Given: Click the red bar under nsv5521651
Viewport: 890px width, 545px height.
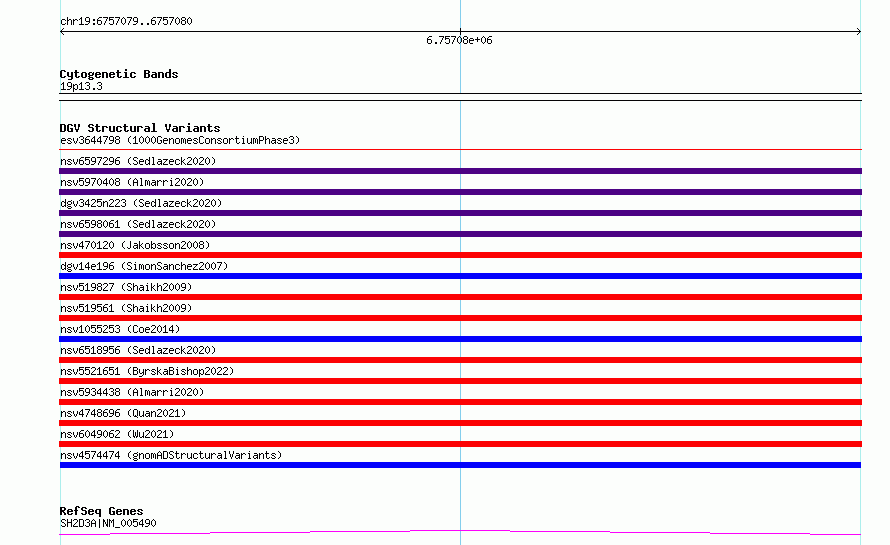Looking at the screenshot, I should (x=460, y=381).
